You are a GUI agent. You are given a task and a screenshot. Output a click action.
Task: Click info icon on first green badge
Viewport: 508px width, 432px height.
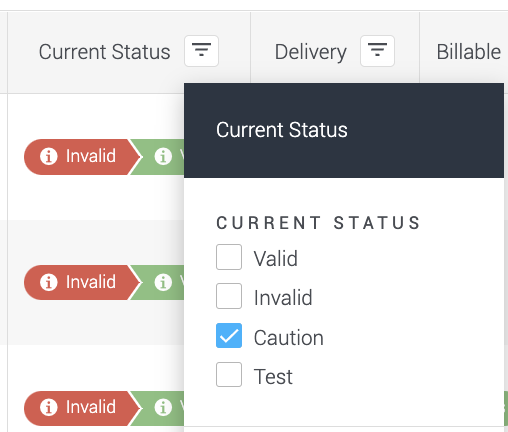(163, 156)
